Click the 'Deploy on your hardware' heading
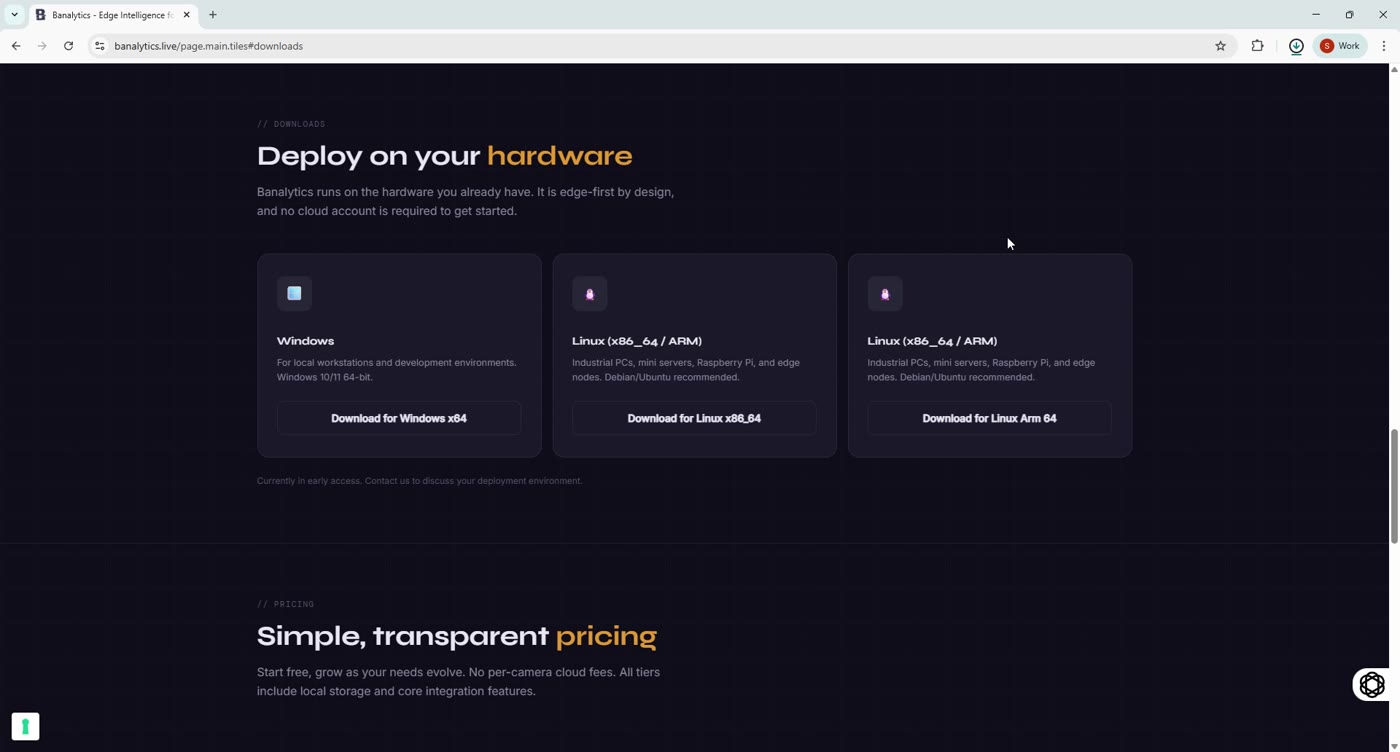The width and height of the screenshot is (1400, 752). 445,156
